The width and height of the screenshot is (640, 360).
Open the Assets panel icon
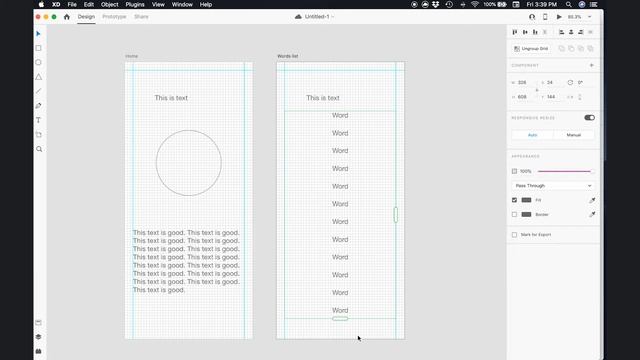point(38,322)
